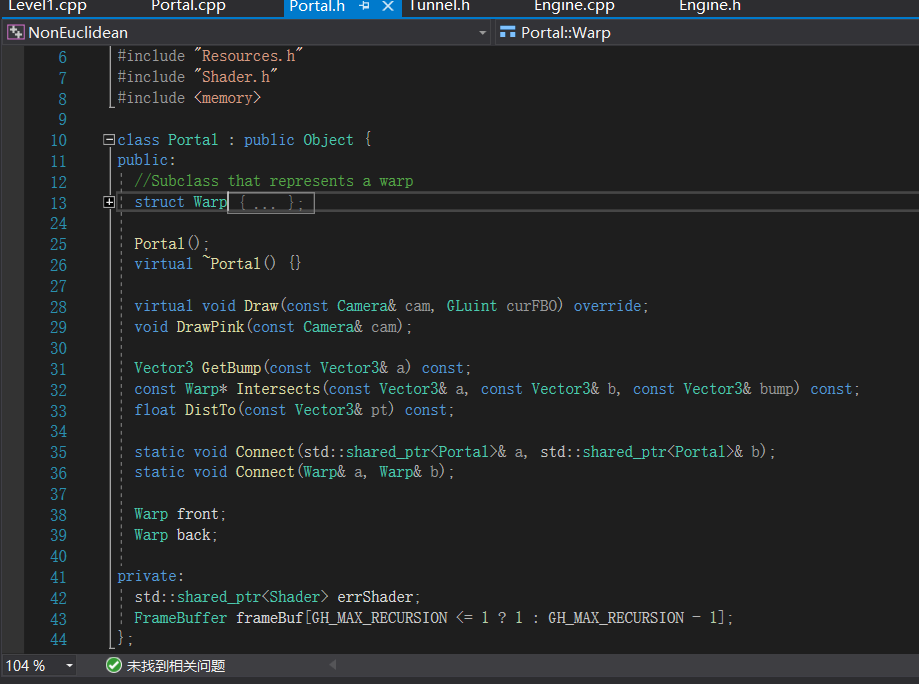Screen dimensions: 919x684
Task: Pin the Portal.h tab
Action: (365, 6)
